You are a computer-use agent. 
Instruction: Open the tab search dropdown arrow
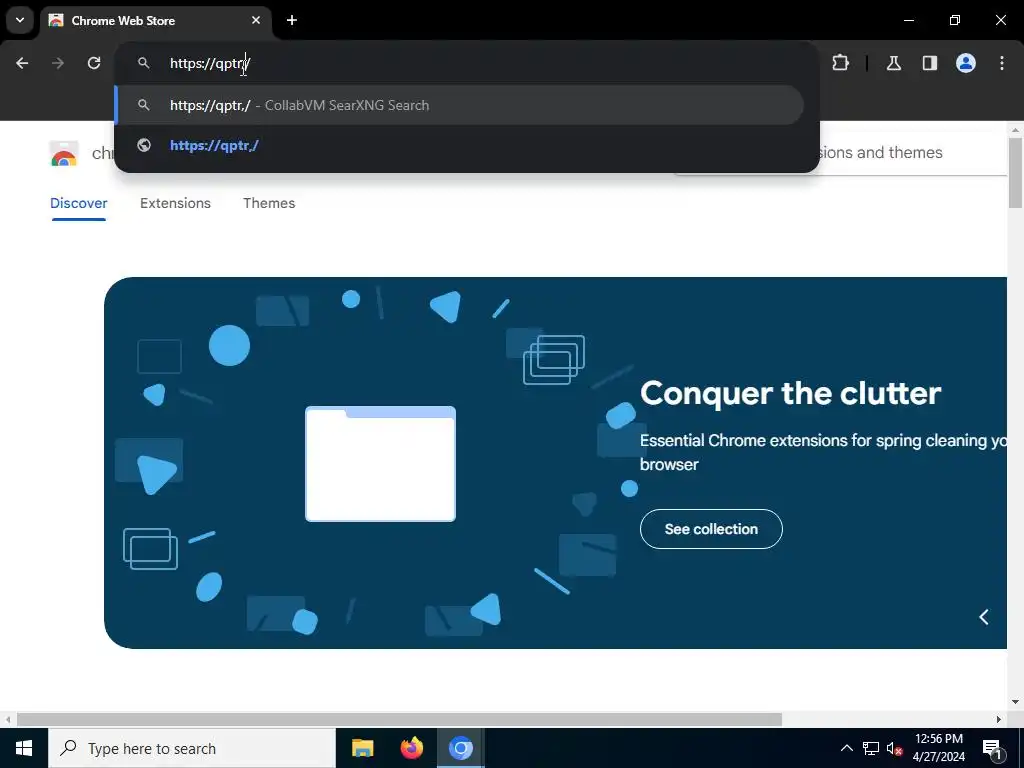(x=20, y=20)
